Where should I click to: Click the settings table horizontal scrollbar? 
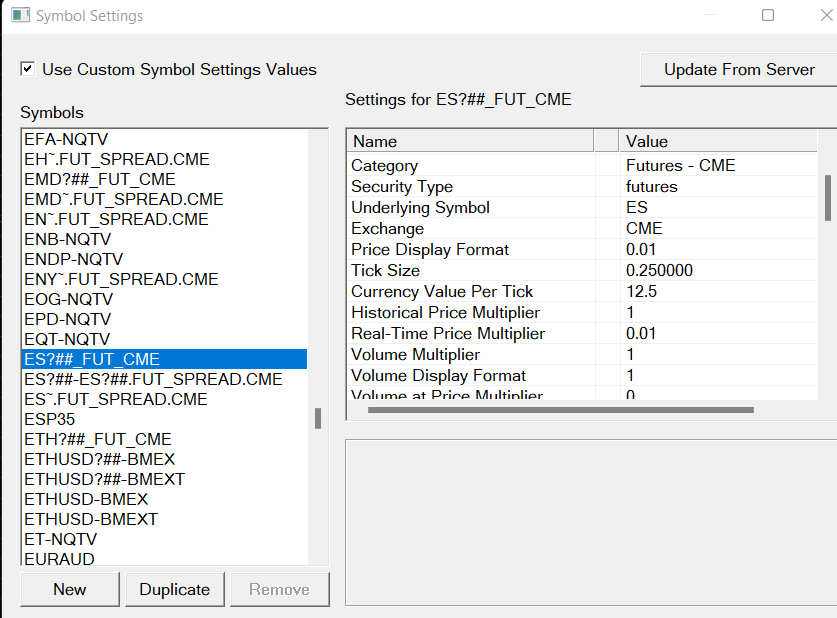point(550,409)
